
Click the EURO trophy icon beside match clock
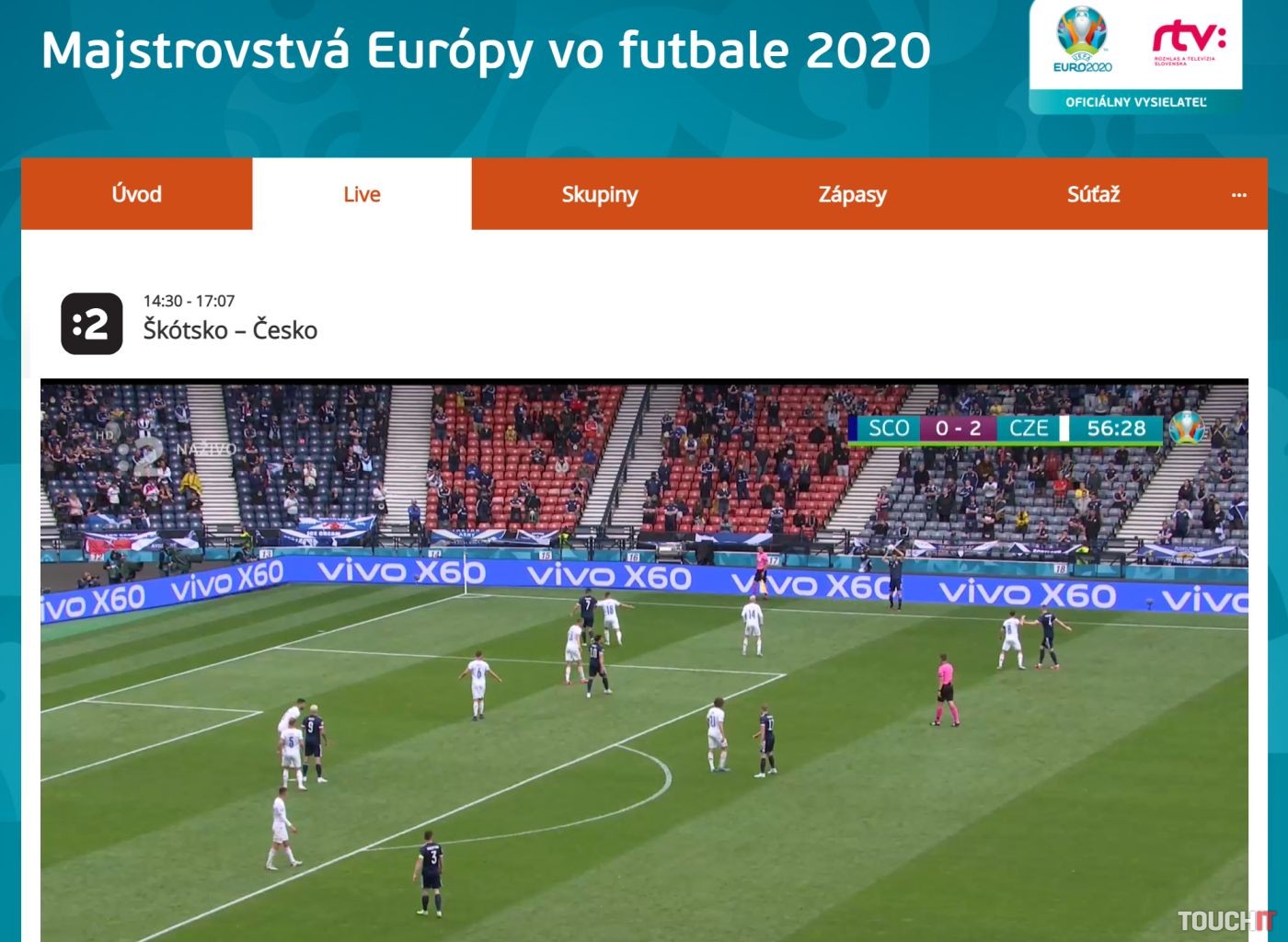(x=1187, y=428)
